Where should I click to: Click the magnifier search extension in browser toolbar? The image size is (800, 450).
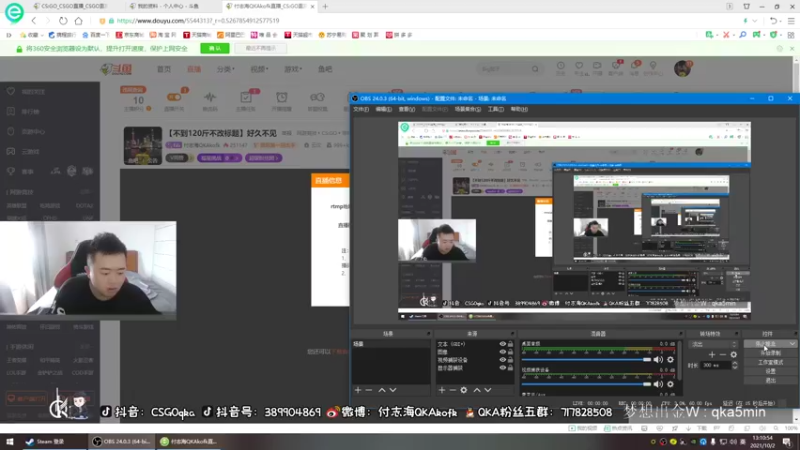pos(742,35)
